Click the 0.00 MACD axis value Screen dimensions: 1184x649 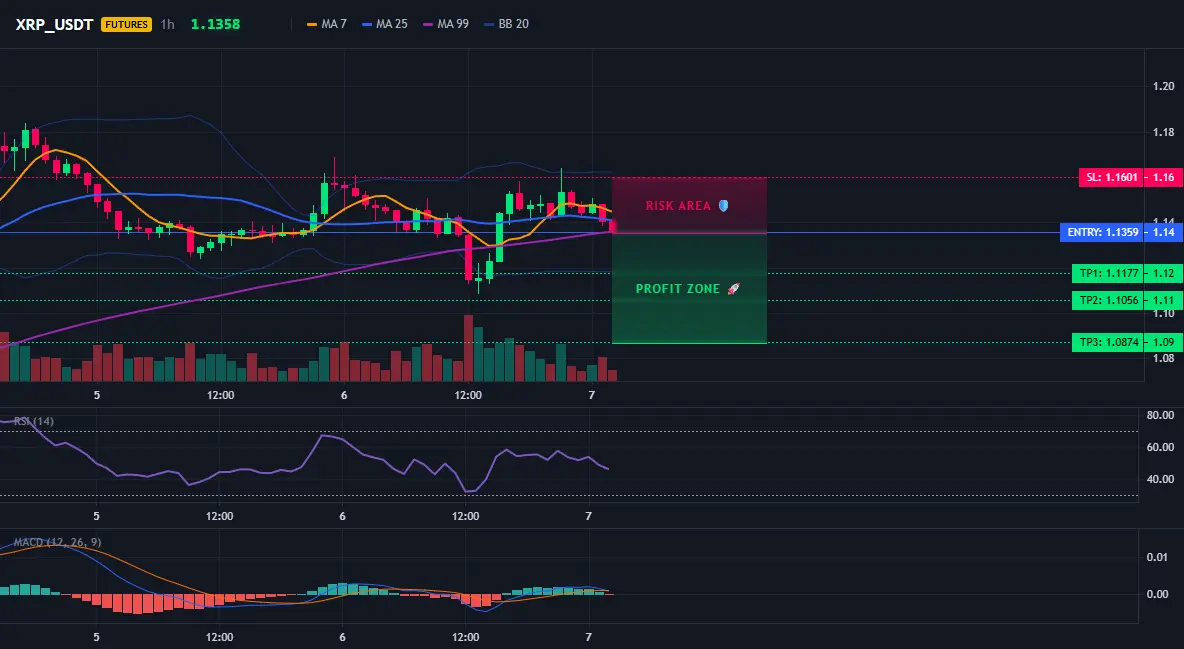coord(1158,594)
